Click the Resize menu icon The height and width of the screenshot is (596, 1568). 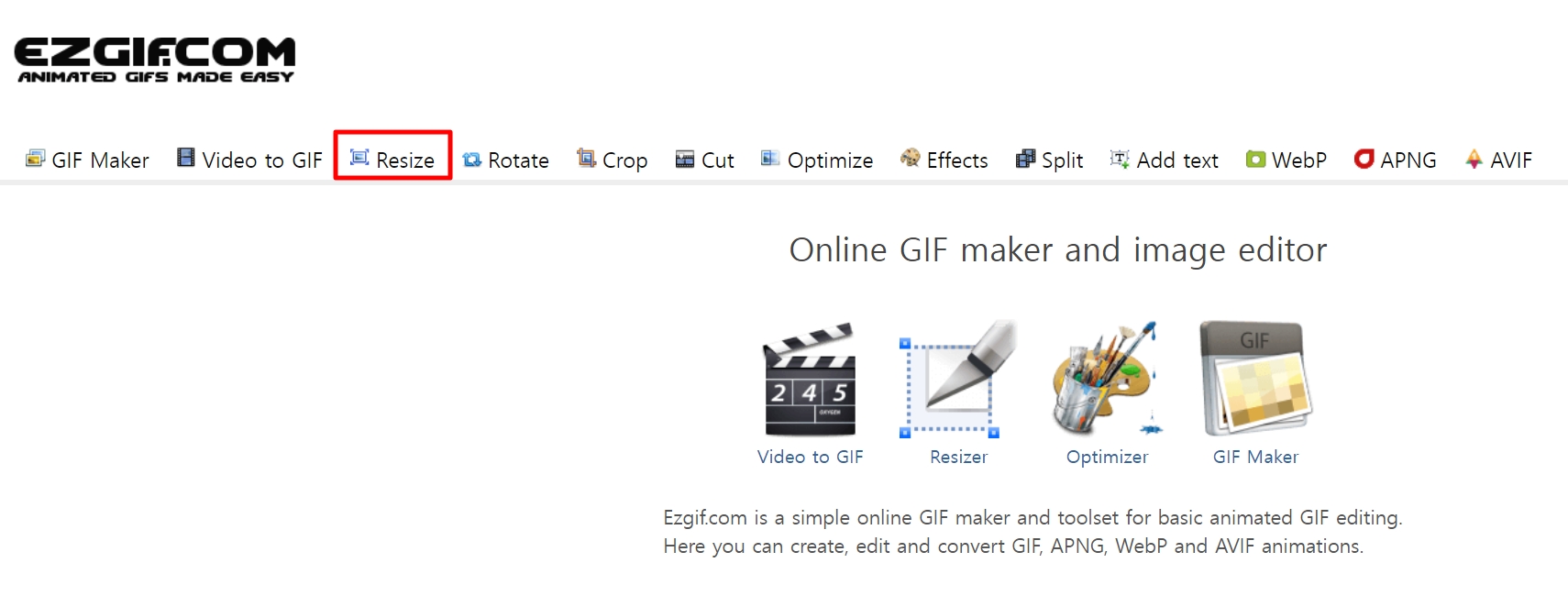(x=359, y=158)
